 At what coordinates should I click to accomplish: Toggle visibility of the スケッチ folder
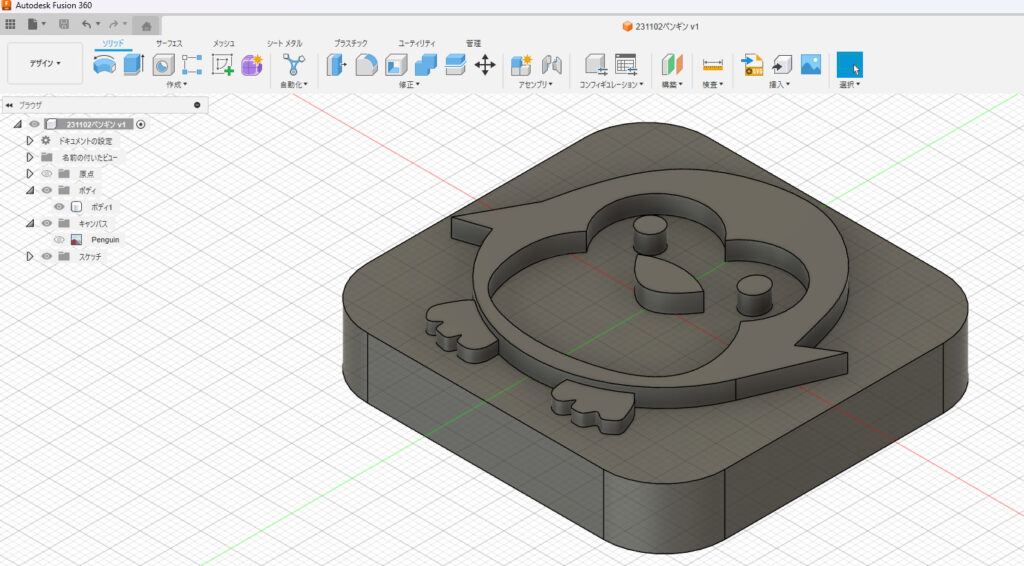[x=46, y=257]
